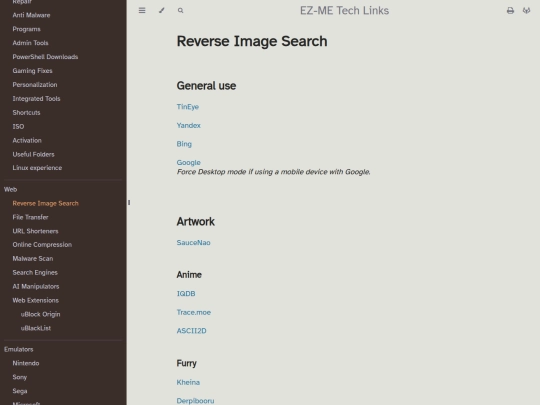Click the Reverse Image Search page title
This screenshot has width=540, height=405.
point(252,41)
